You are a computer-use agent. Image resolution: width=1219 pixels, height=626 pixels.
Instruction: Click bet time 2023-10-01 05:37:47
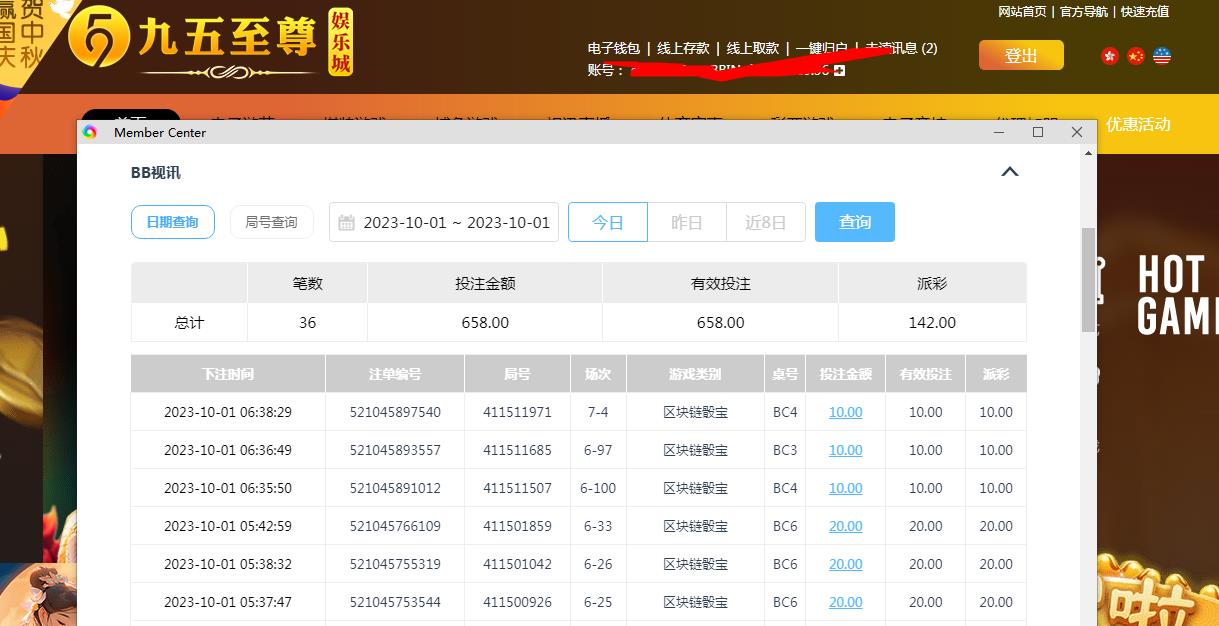228,602
